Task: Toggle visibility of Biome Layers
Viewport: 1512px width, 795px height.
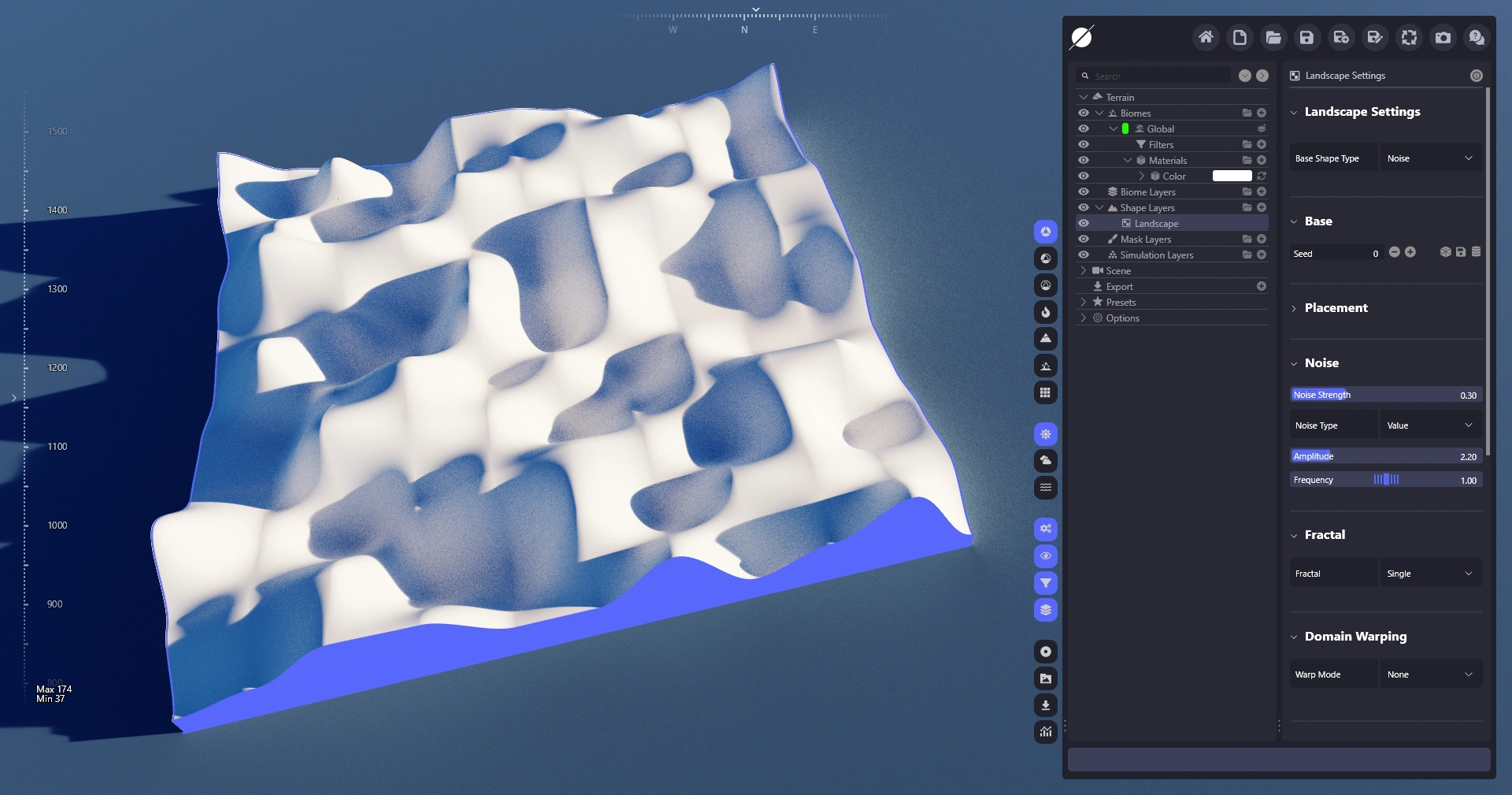Action: 1084,191
